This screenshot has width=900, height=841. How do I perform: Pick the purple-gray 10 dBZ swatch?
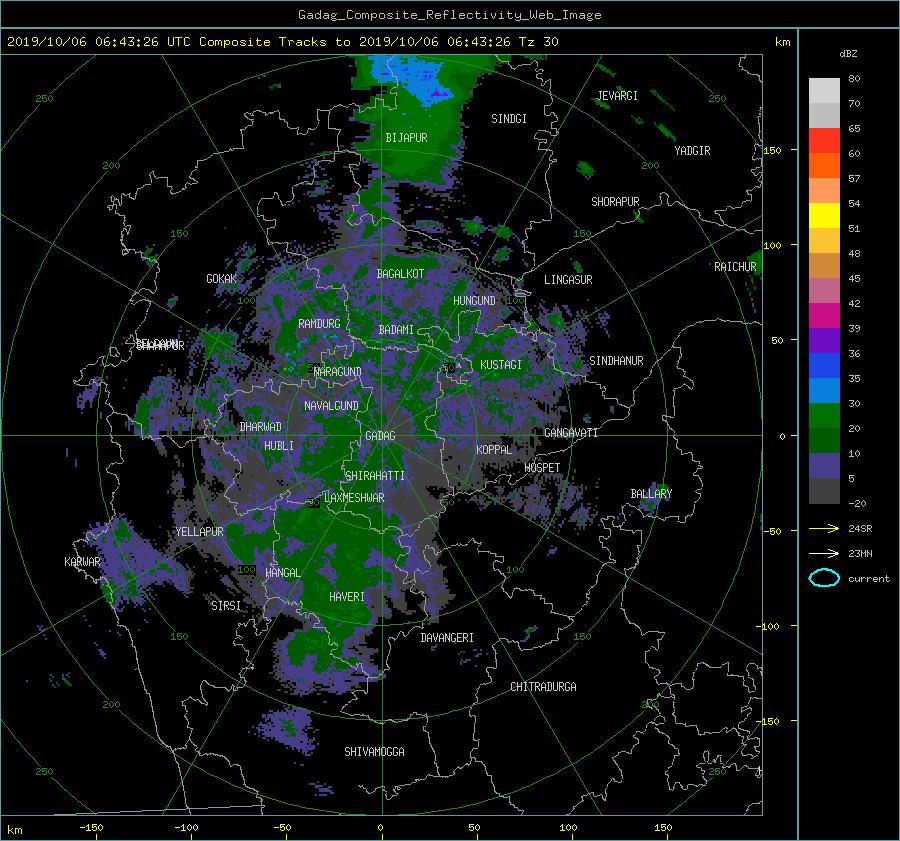click(x=824, y=466)
